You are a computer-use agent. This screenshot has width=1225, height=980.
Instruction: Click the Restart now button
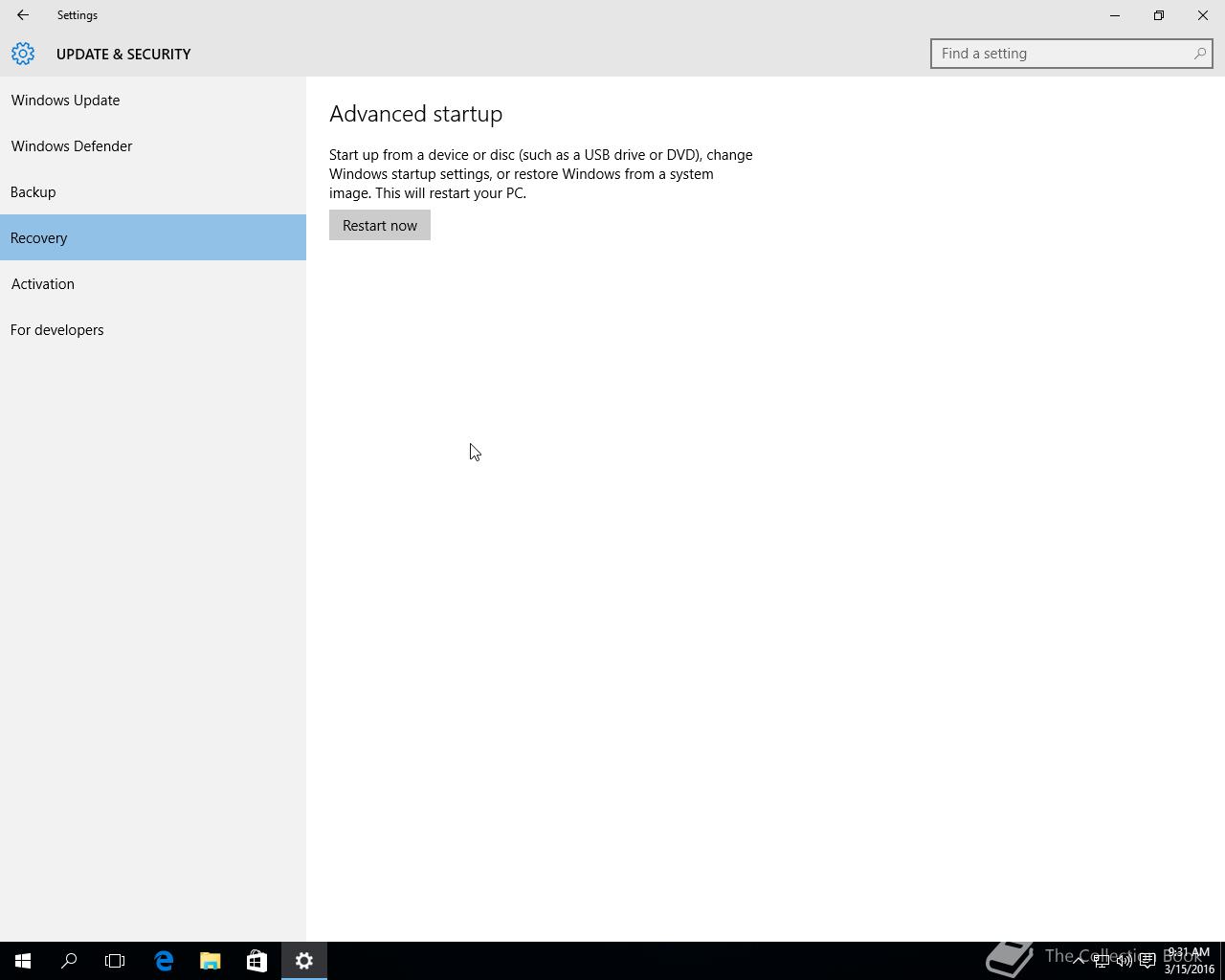coord(380,225)
